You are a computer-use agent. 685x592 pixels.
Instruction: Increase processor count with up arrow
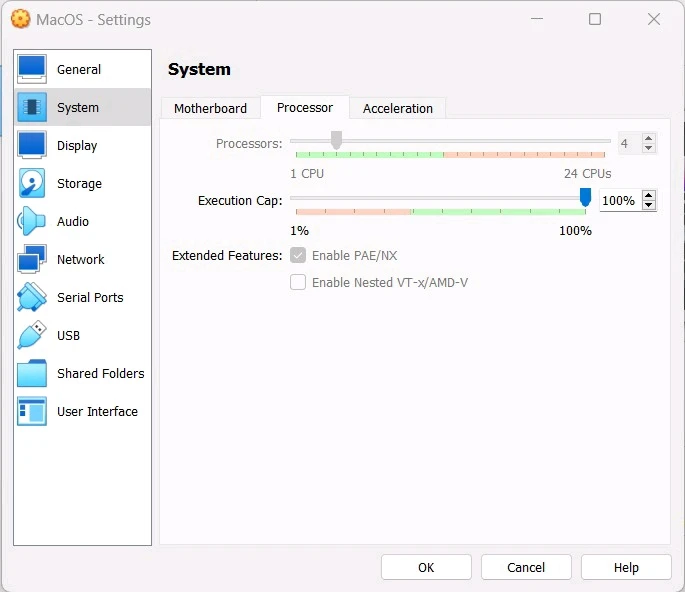(649, 138)
